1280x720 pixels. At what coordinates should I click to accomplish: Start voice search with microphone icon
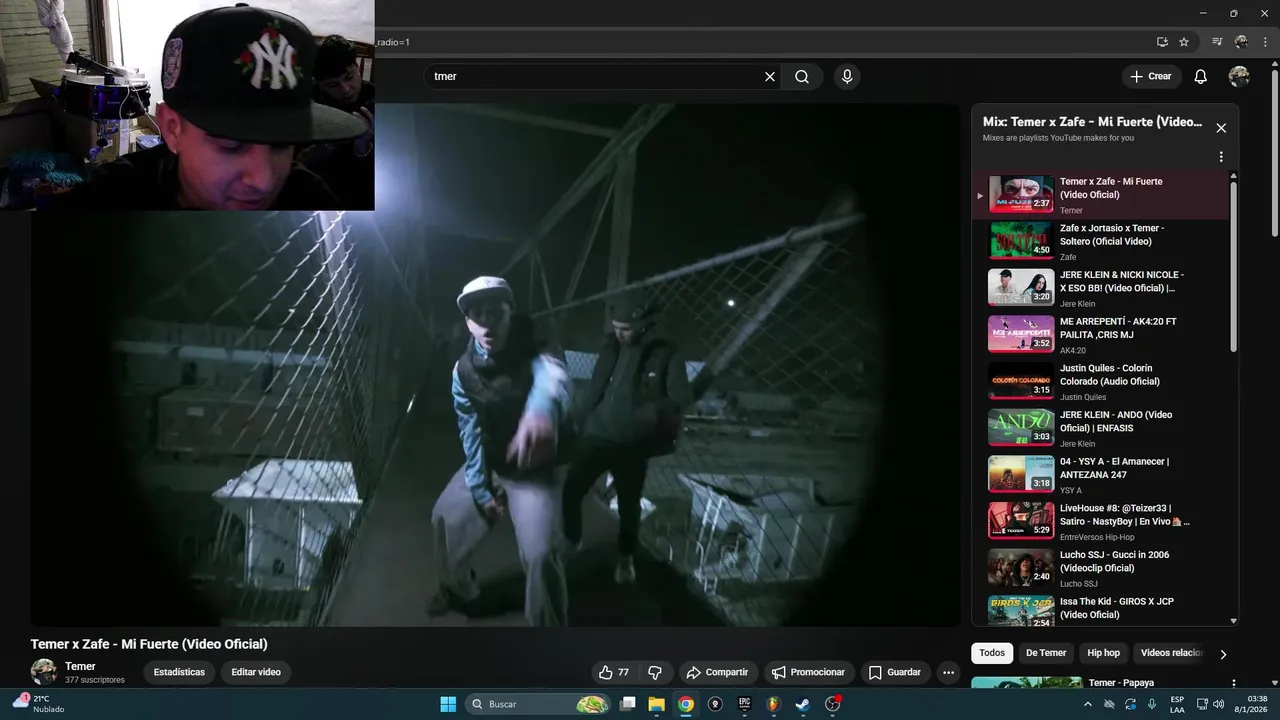tap(847, 77)
